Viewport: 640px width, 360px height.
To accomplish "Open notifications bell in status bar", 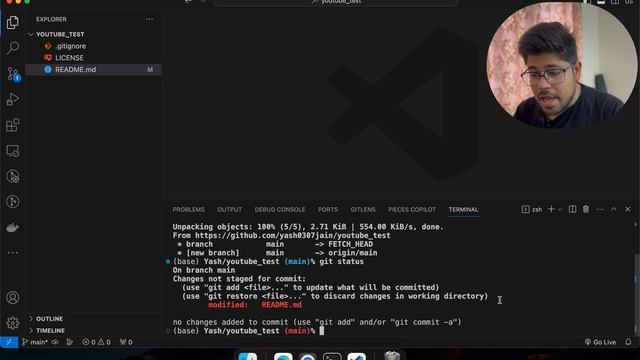I will pos(628,342).
